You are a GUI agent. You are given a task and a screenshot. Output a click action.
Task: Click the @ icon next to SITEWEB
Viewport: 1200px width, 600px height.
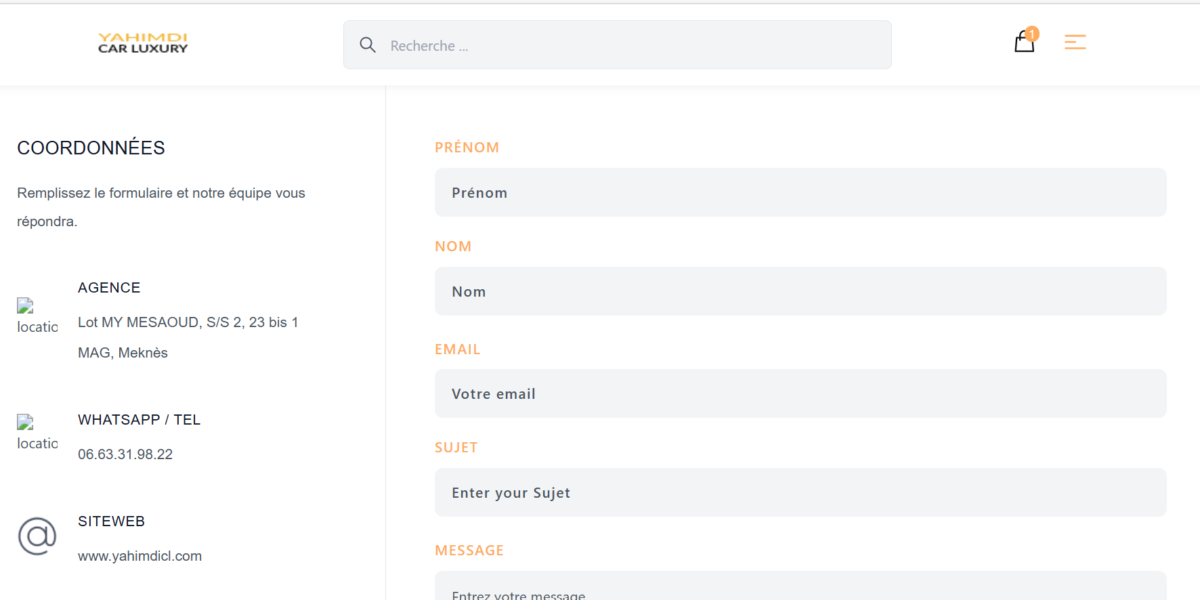(36, 537)
